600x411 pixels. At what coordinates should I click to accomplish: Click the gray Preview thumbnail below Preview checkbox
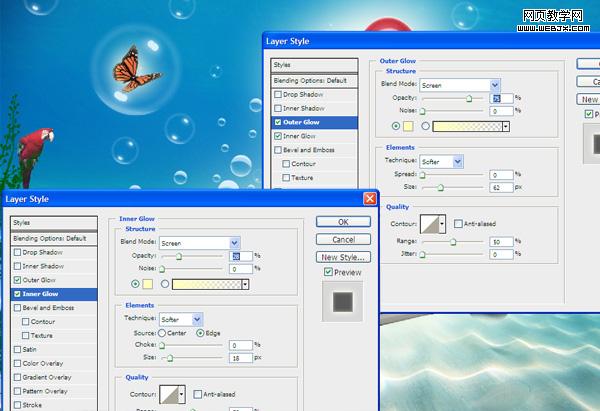click(343, 301)
